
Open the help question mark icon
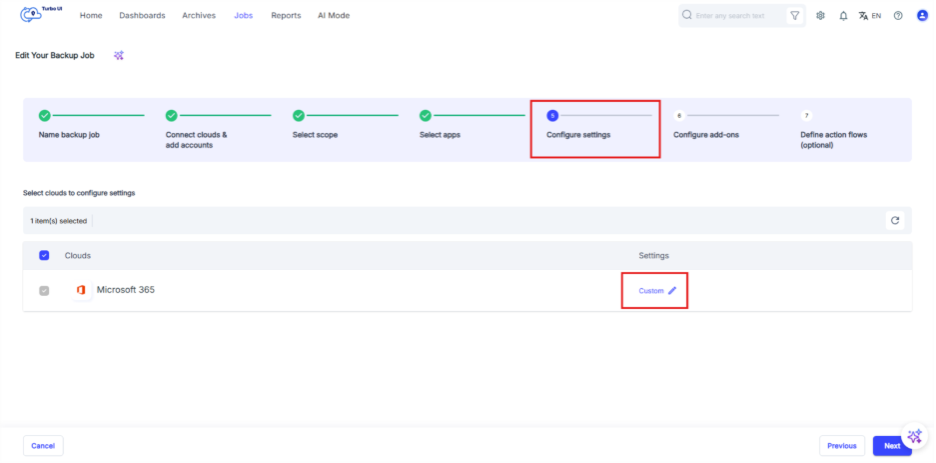coord(897,16)
